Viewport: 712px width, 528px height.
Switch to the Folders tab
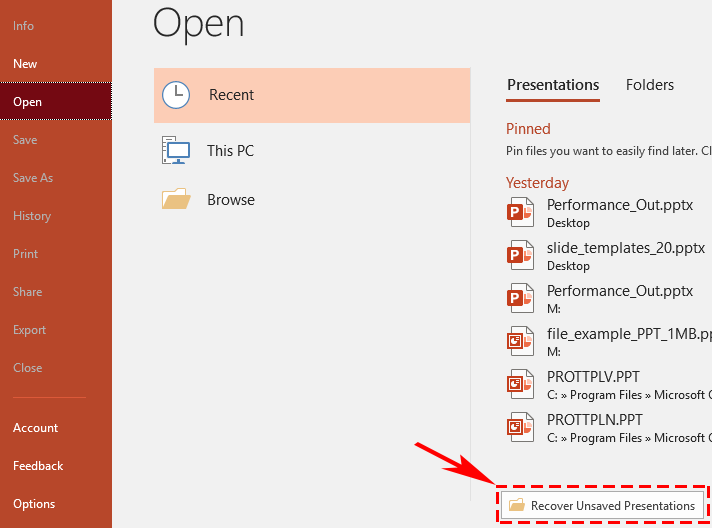coord(650,85)
